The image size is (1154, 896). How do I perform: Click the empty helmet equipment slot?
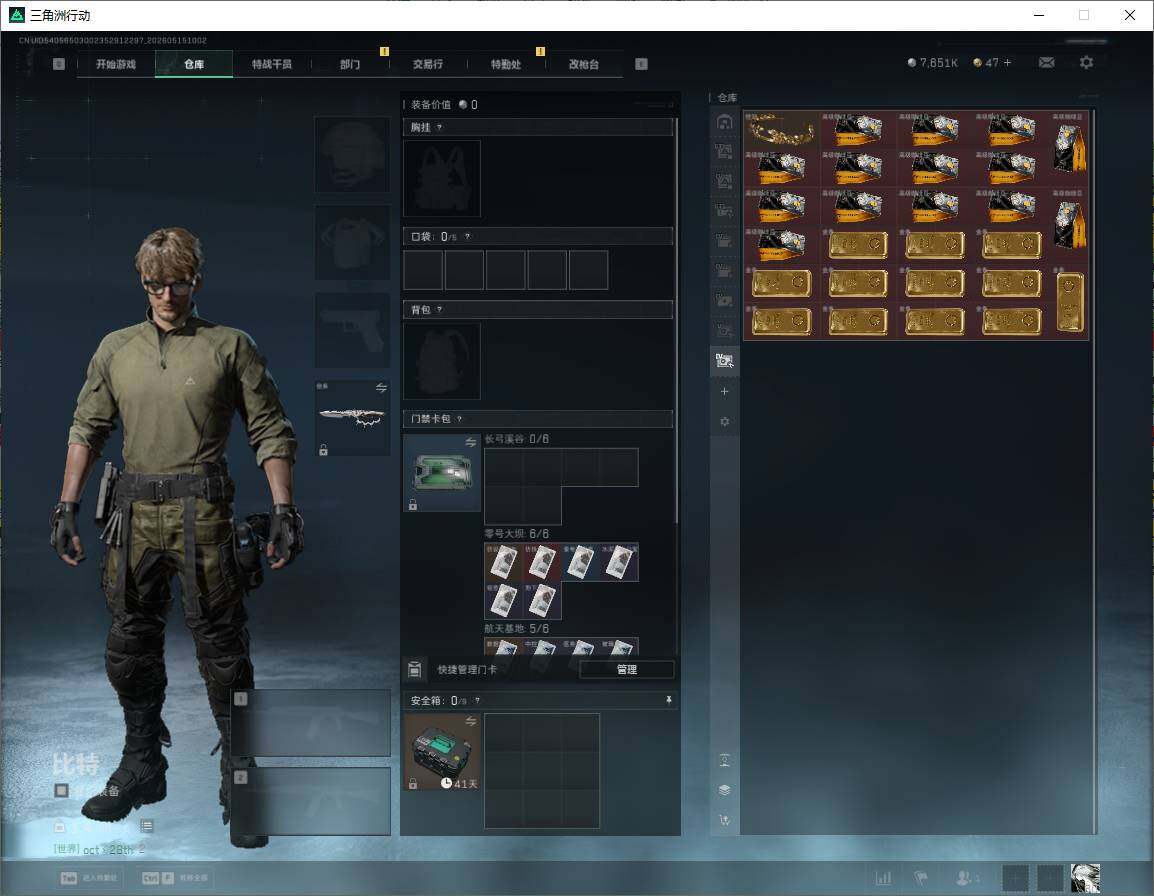click(x=353, y=154)
